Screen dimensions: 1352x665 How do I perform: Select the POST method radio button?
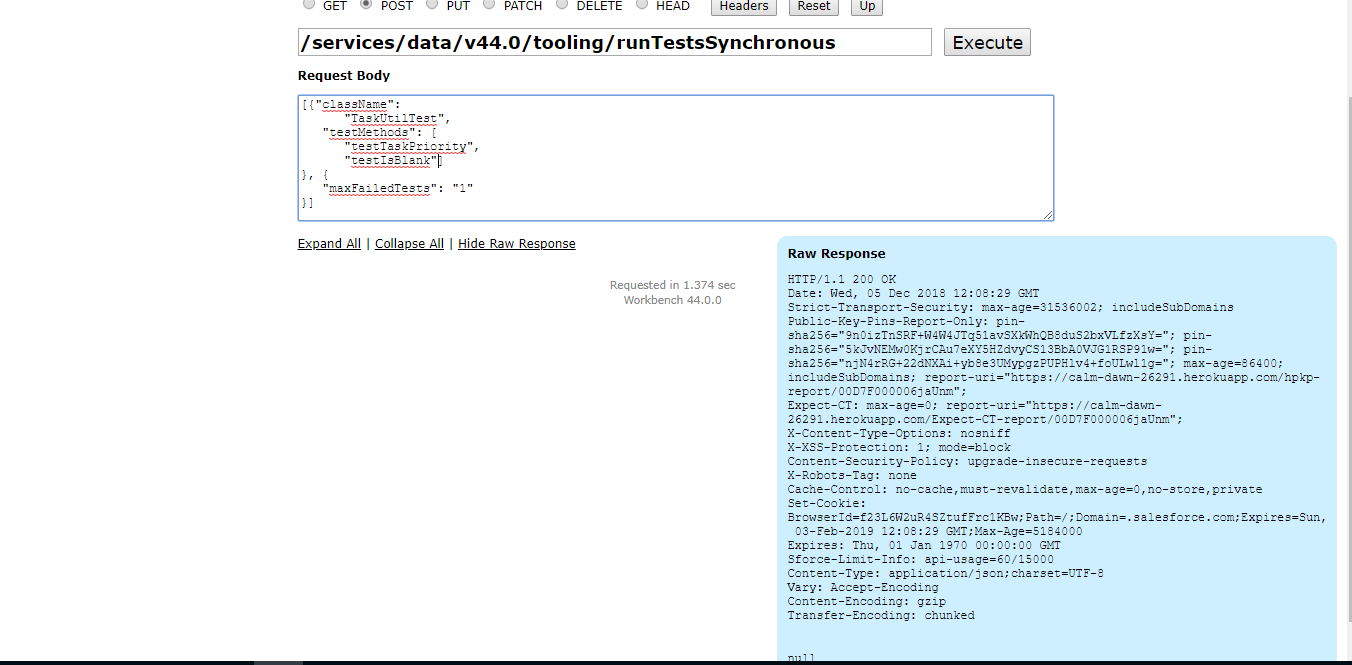(366, 5)
